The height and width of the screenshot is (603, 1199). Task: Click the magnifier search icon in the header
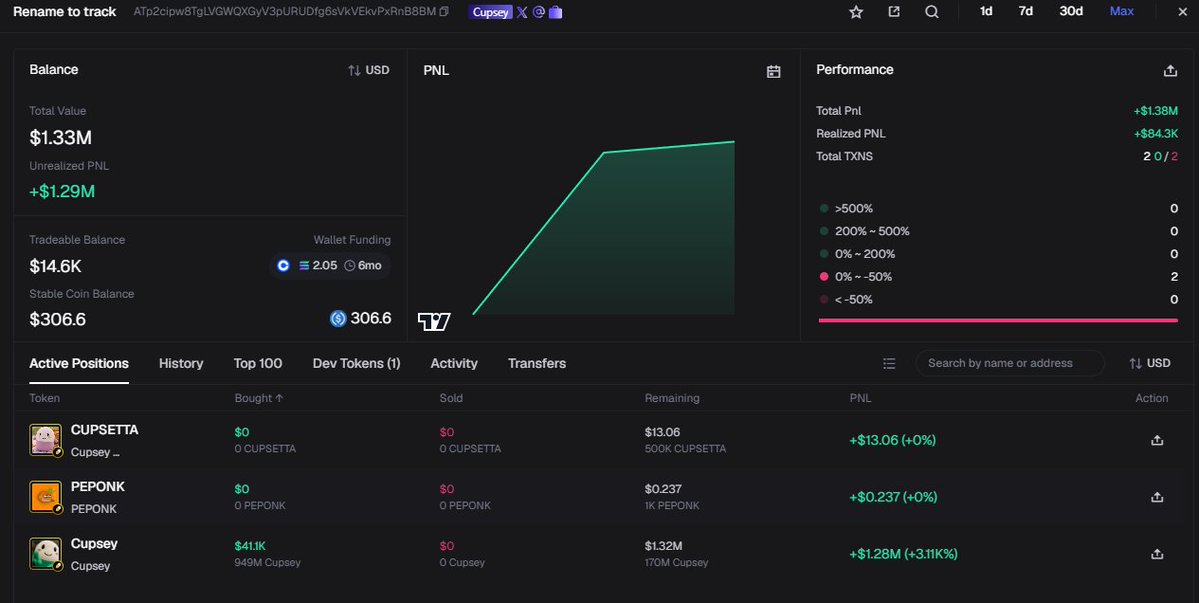[x=931, y=11]
